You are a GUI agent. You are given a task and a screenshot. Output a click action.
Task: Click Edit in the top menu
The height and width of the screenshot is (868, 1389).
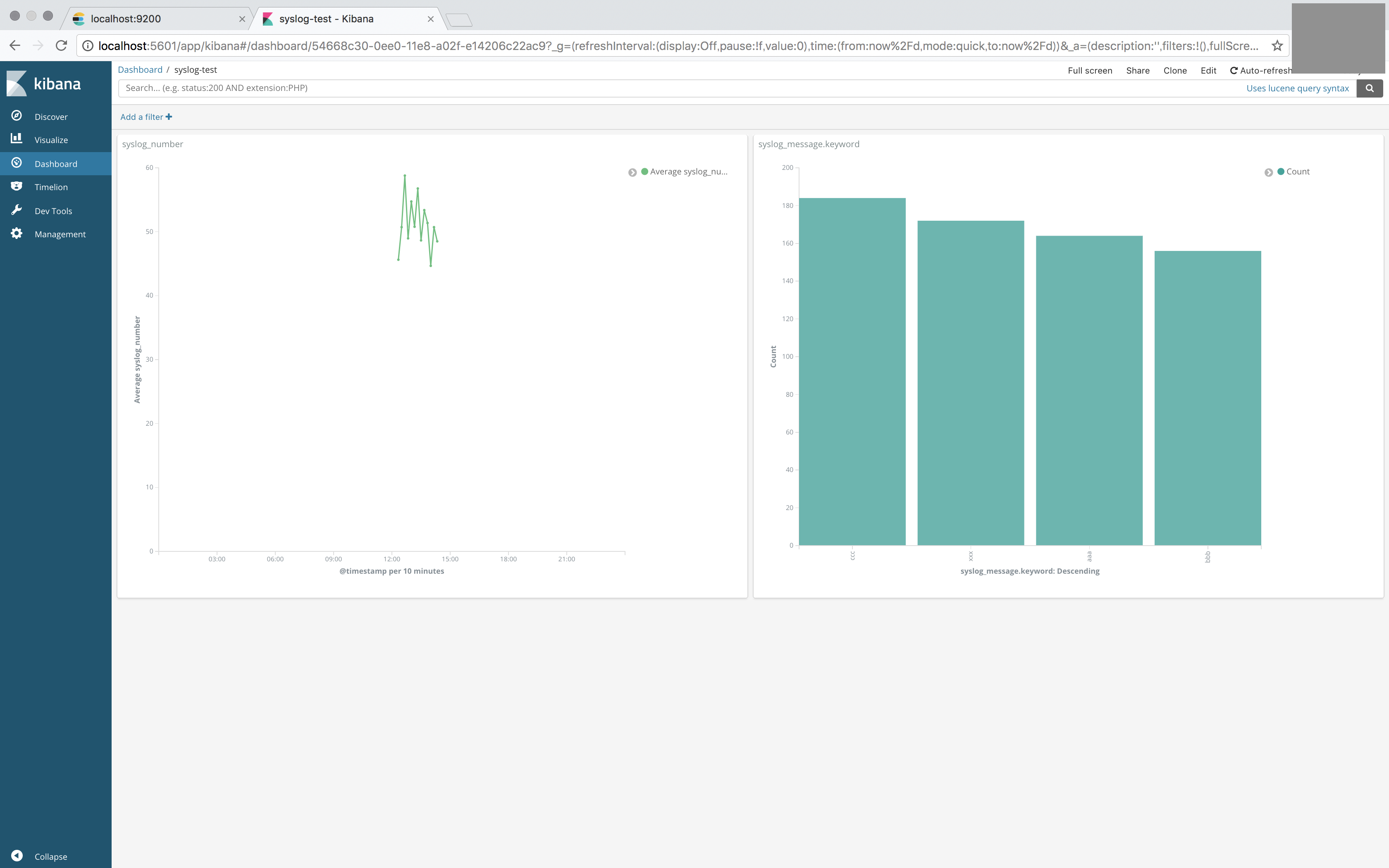[x=1208, y=70]
